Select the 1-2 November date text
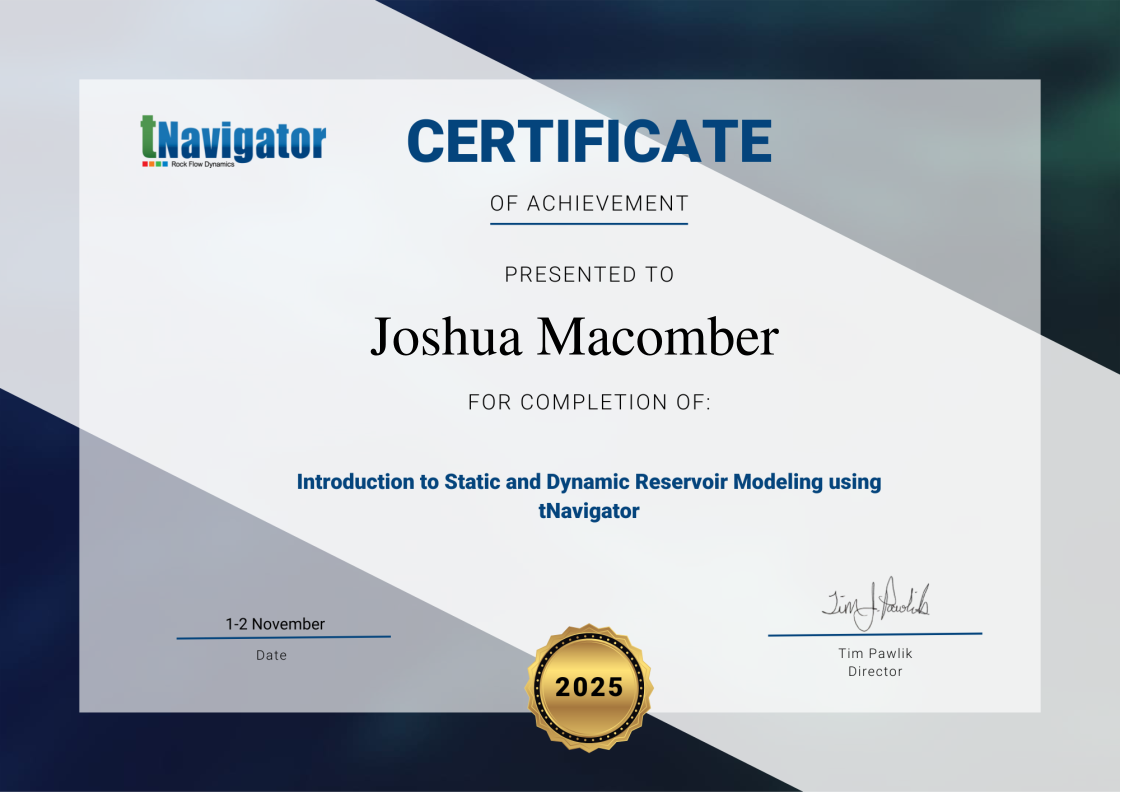 pos(275,624)
